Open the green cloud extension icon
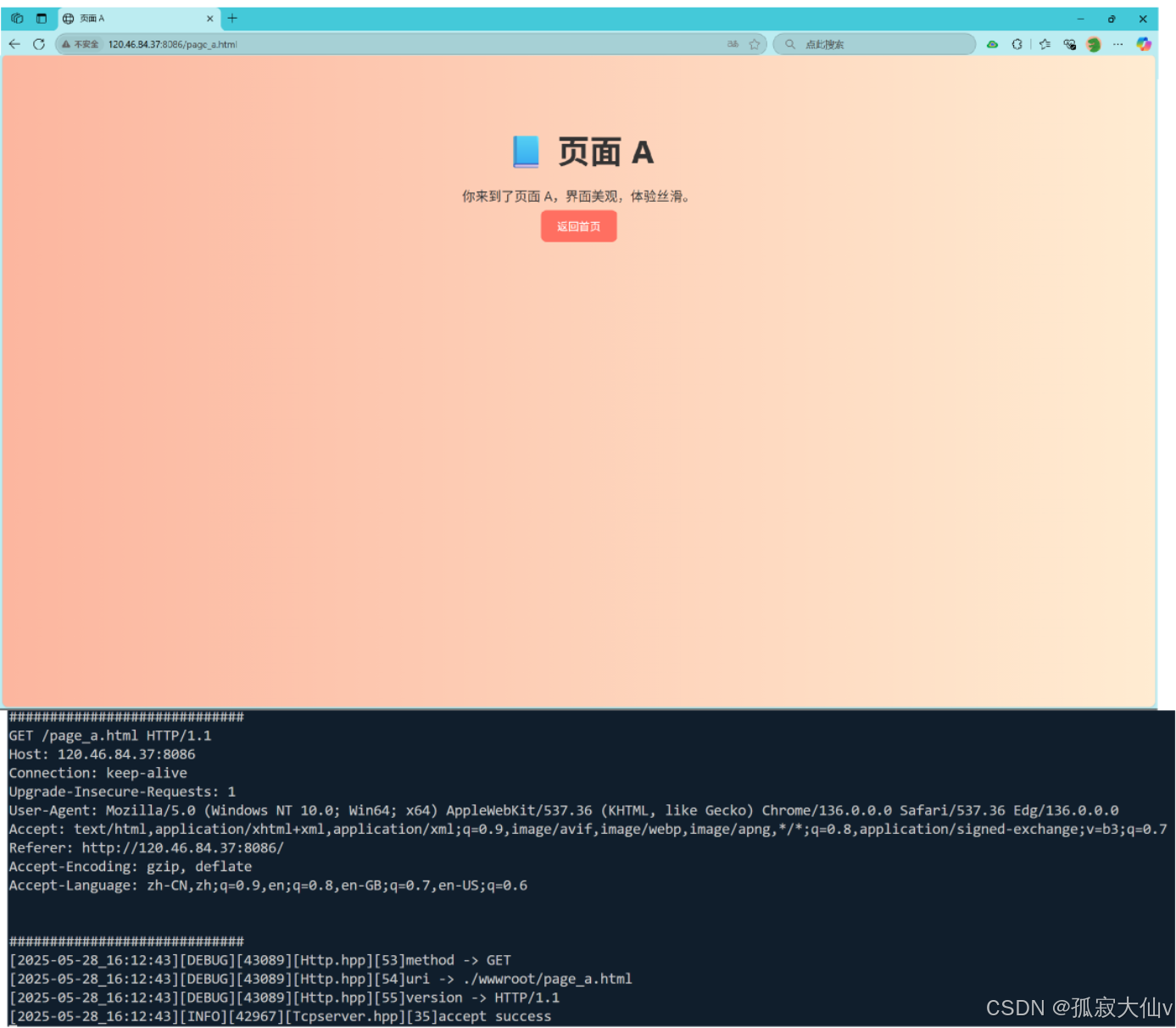This screenshot has height=1028, width=1176. (992, 44)
